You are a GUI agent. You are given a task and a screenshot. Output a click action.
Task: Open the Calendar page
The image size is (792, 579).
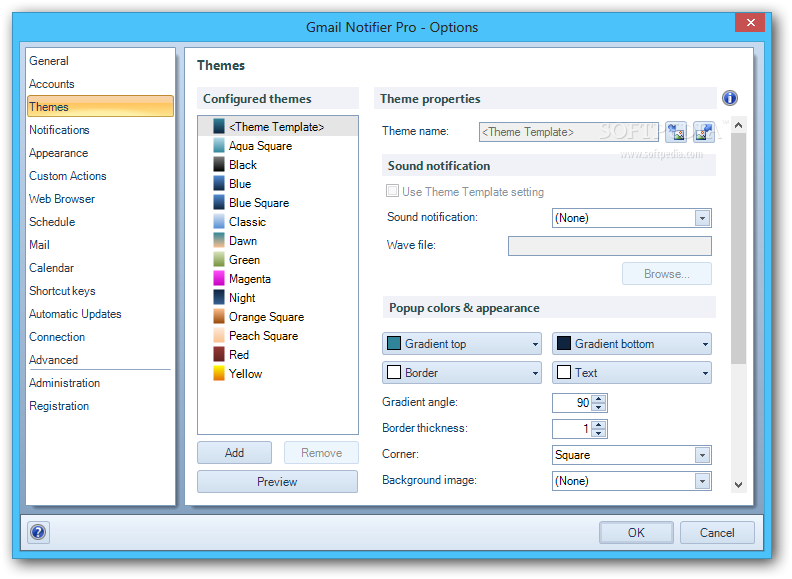[52, 268]
